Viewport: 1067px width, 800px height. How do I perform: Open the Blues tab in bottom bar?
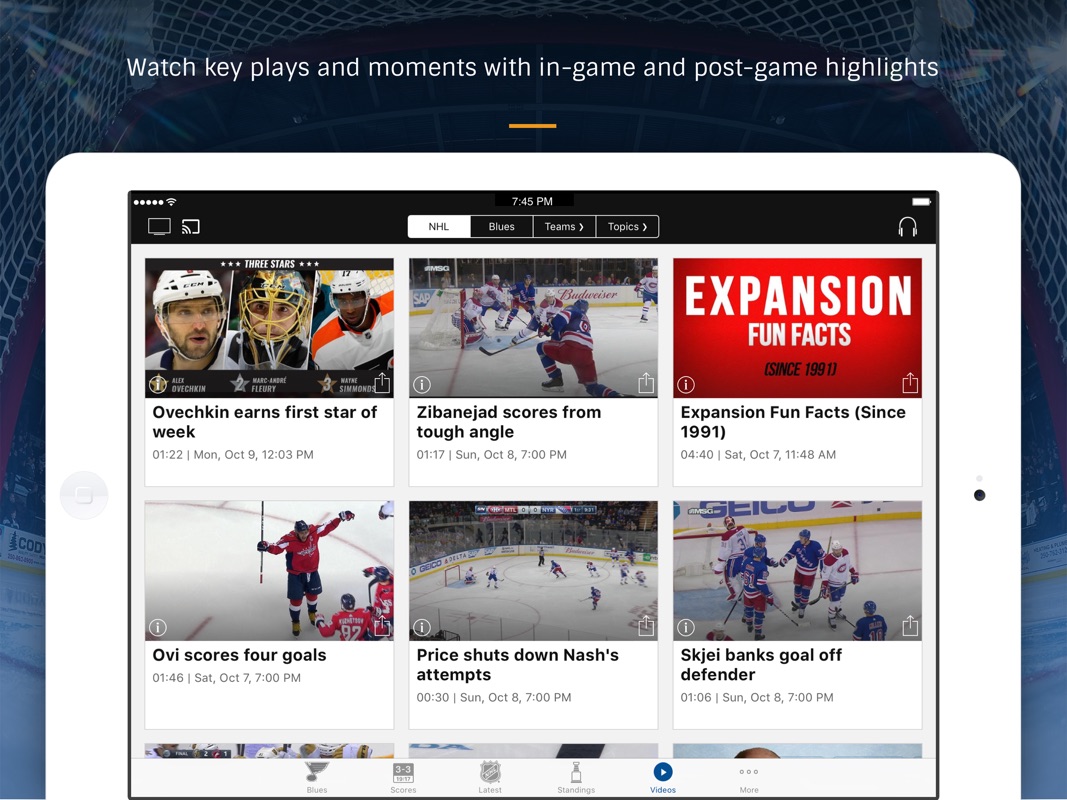pyautogui.click(x=317, y=778)
